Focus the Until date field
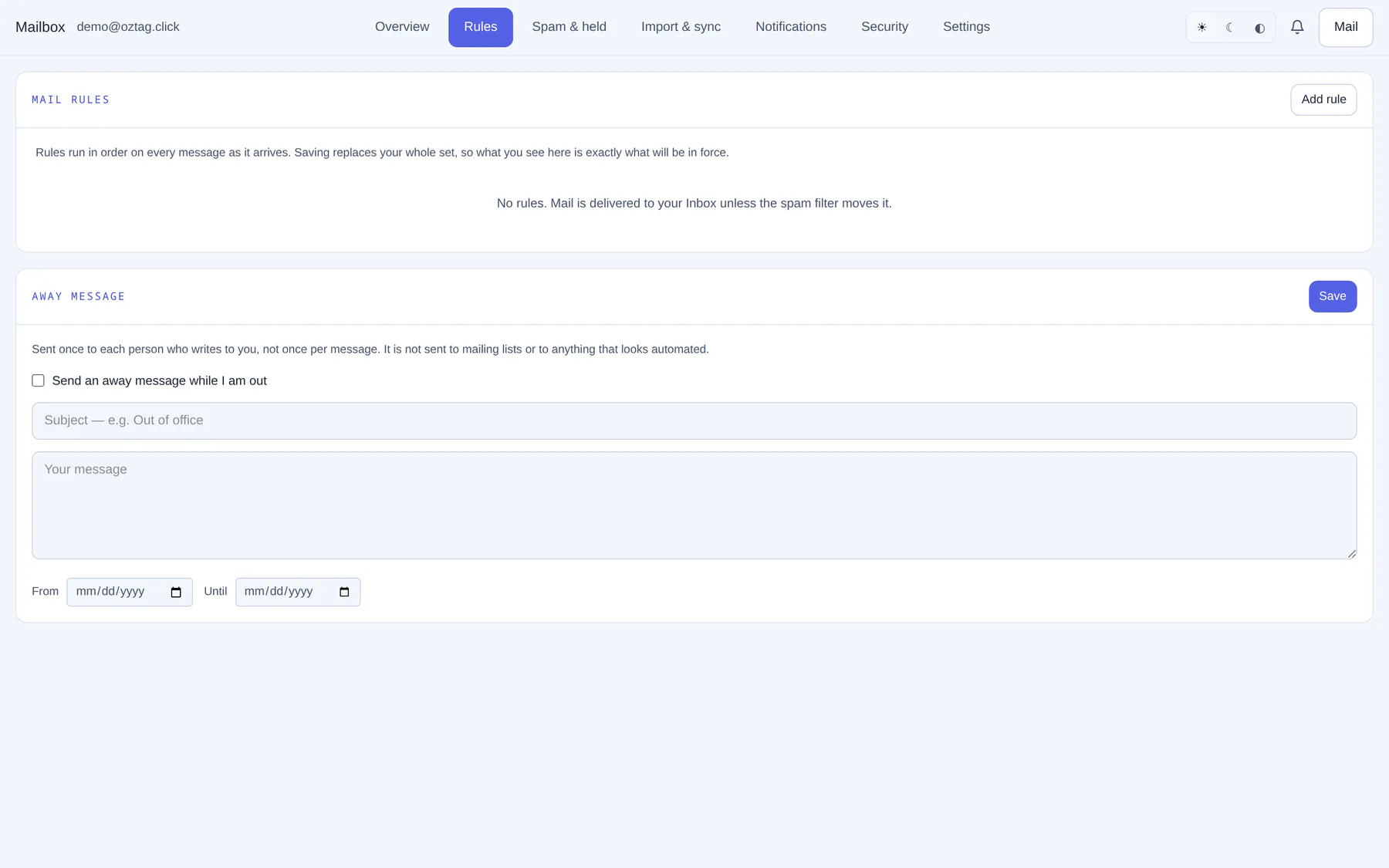Viewport: 1389px width, 868px height. [298, 592]
